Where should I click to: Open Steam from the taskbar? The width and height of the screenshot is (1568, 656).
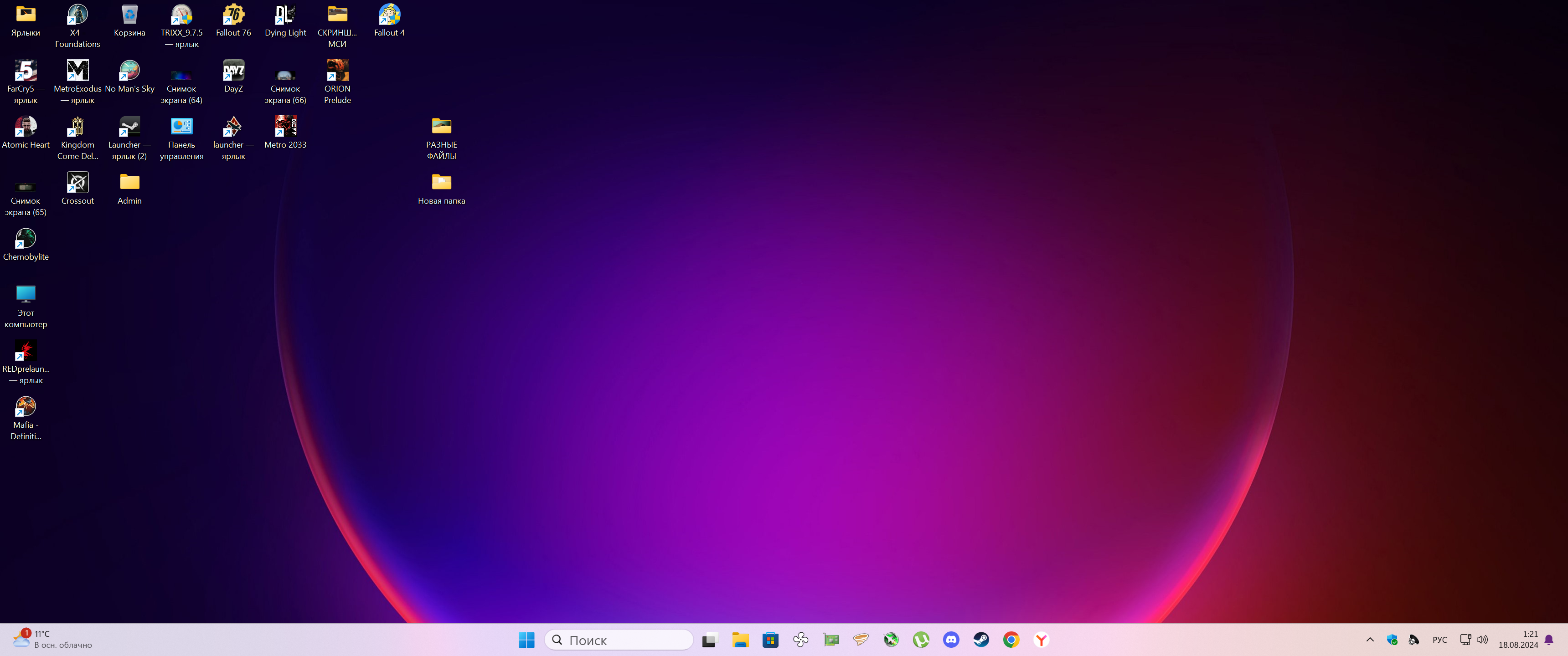[980, 640]
